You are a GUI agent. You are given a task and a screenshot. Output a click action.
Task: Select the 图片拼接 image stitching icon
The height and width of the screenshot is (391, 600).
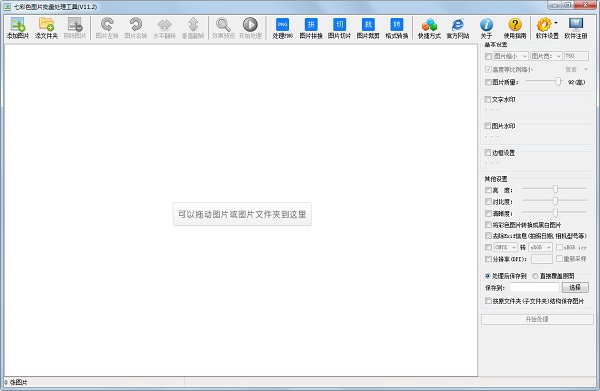[311, 28]
